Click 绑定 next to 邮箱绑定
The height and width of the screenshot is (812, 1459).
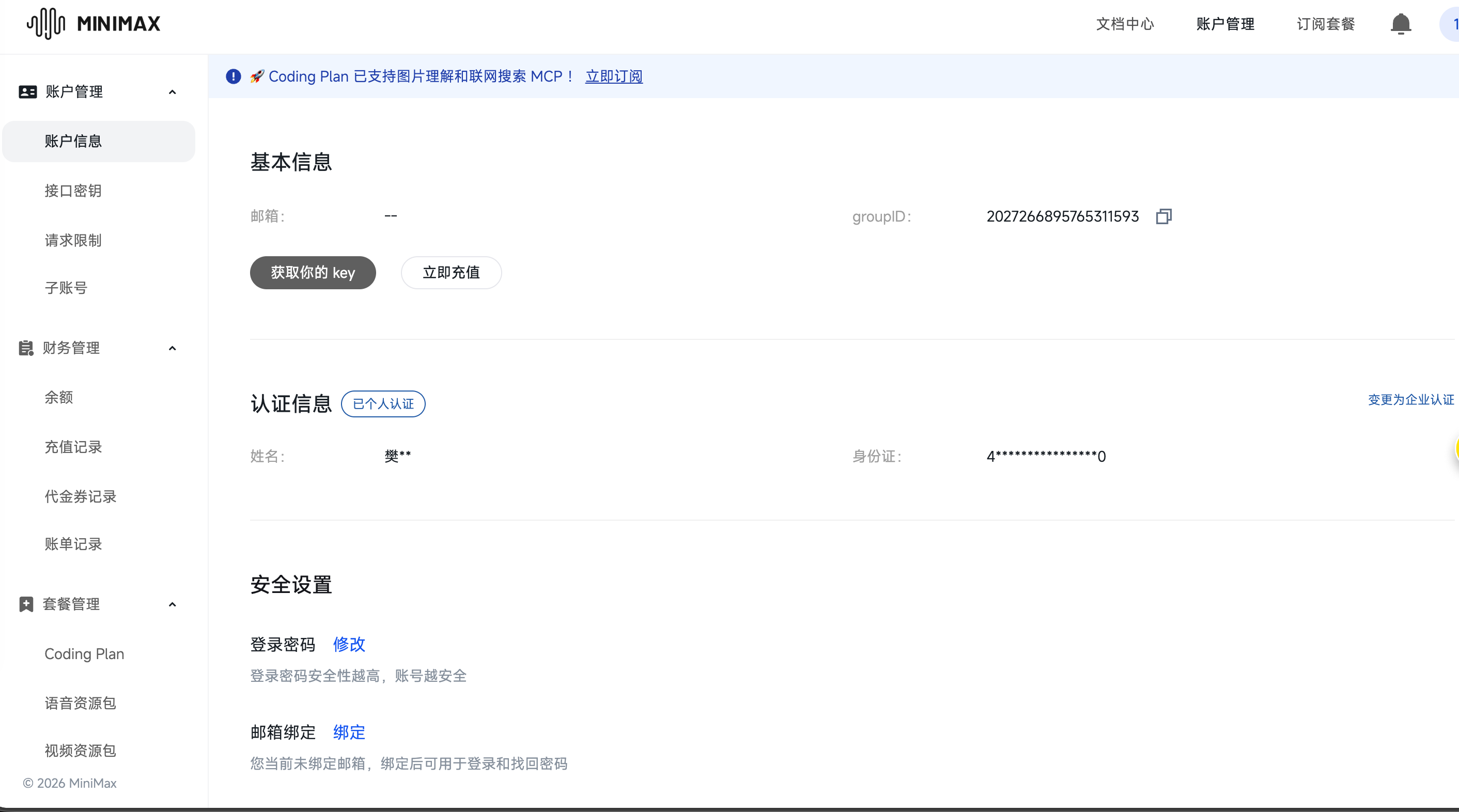349,732
